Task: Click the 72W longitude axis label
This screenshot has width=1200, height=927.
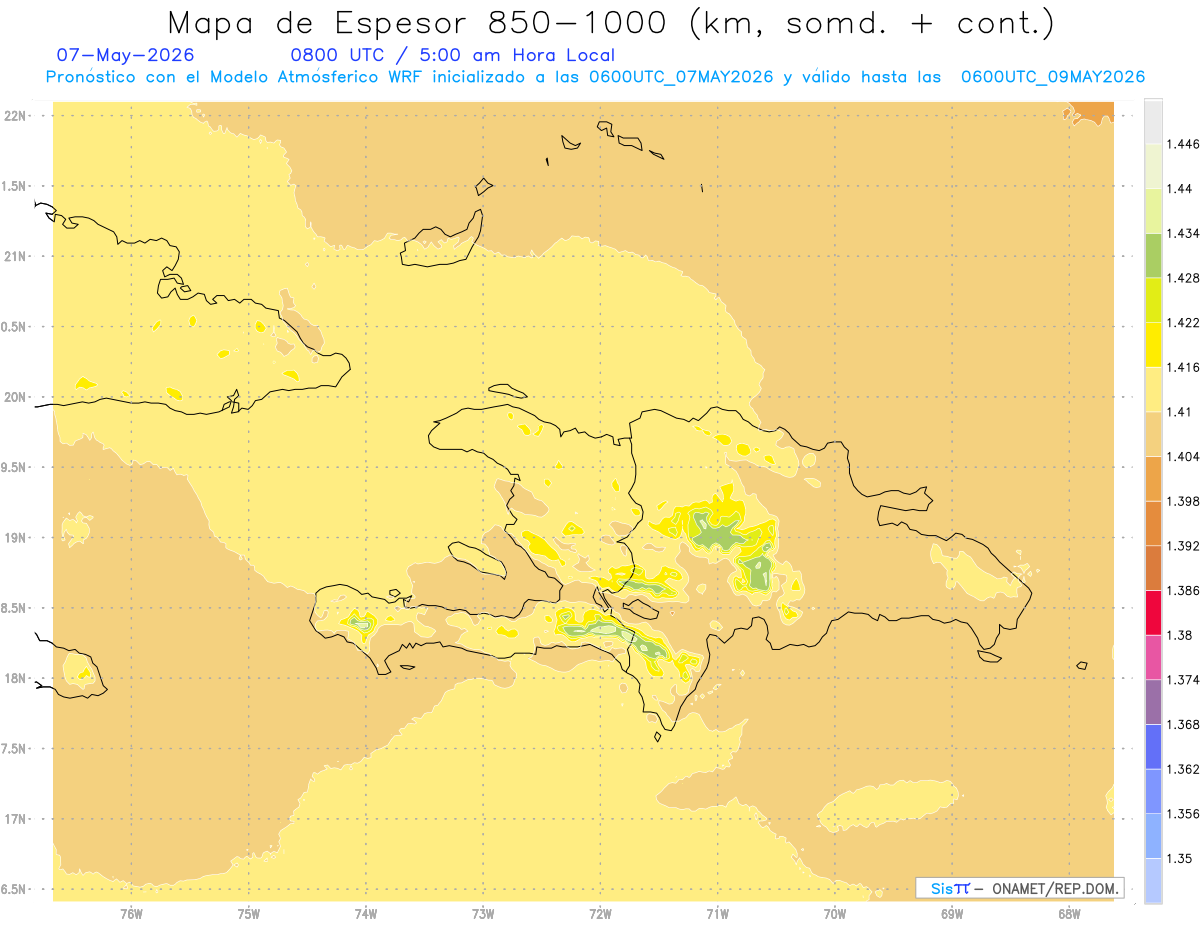Action: [600, 914]
